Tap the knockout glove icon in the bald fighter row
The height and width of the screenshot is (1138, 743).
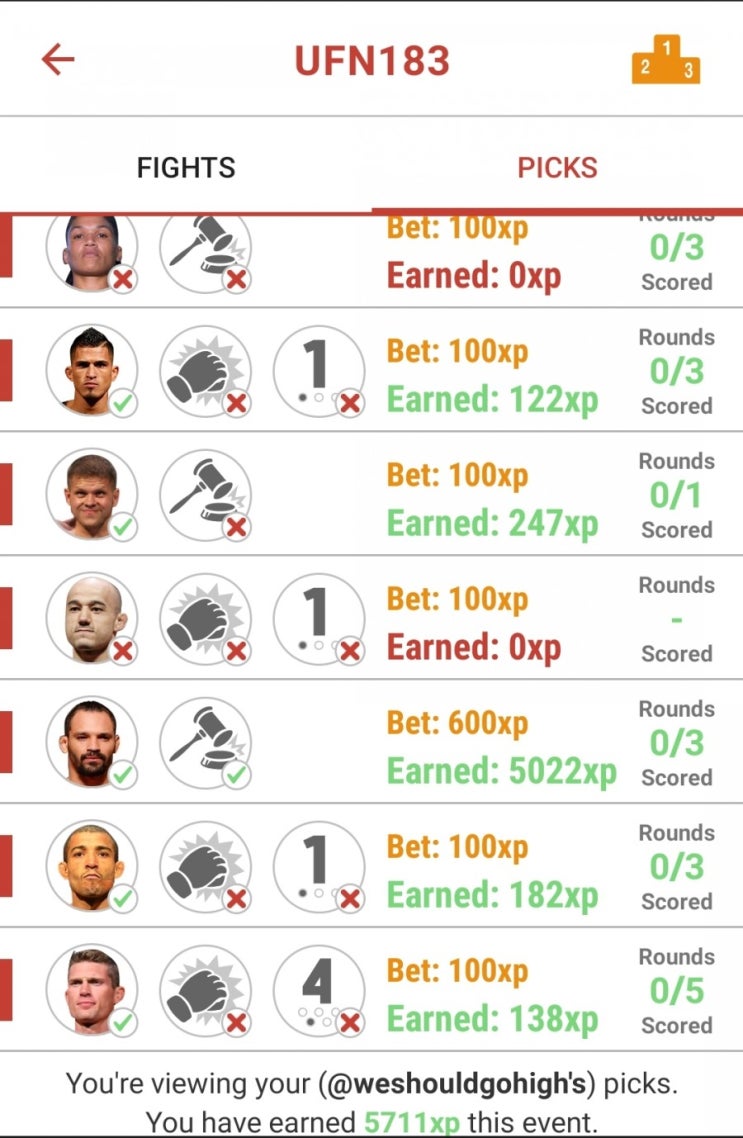tap(205, 619)
